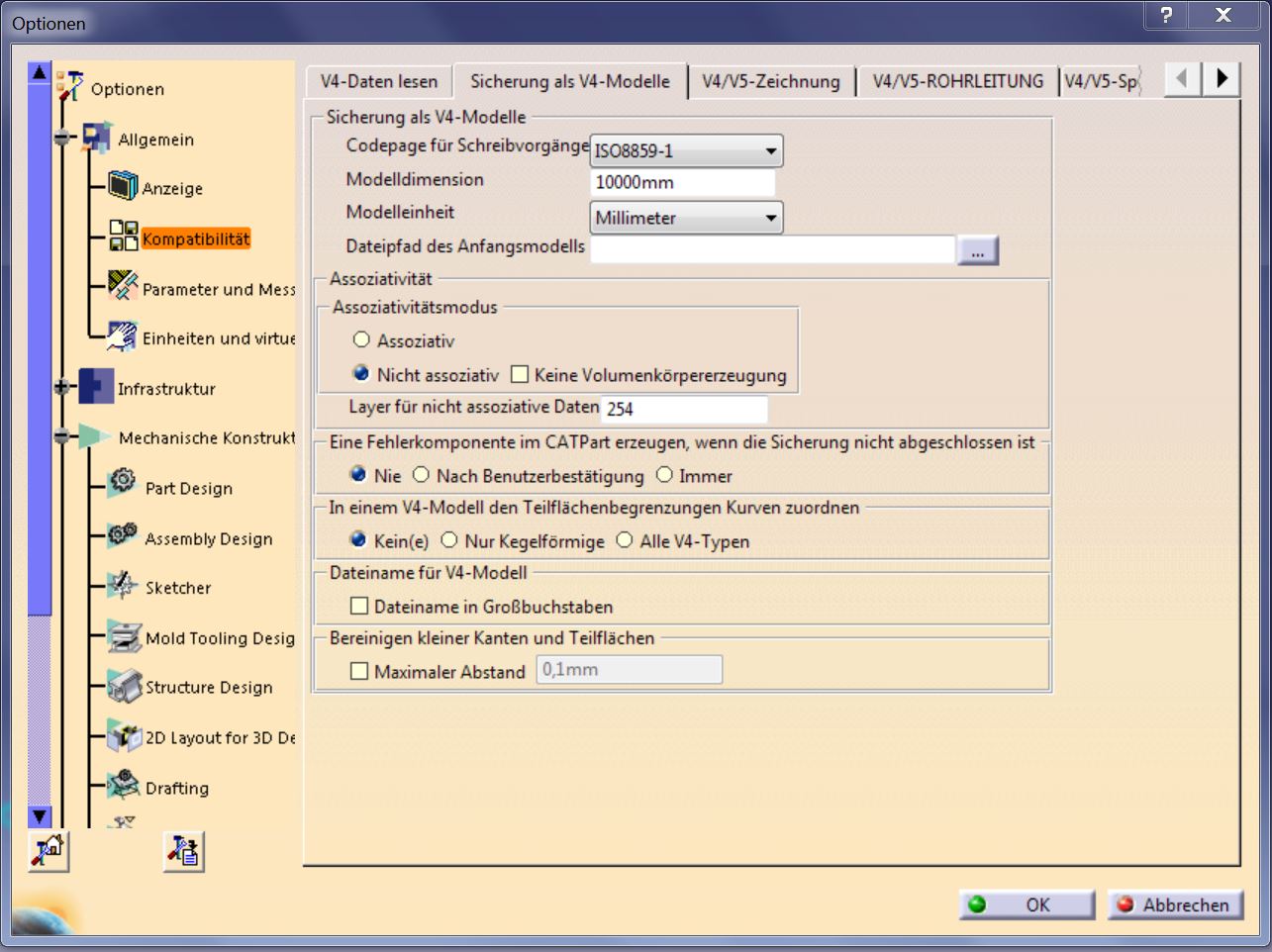The width and height of the screenshot is (1272, 952).
Task: Open the Codepage ISO8859-1 dropdown
Action: coord(686,150)
